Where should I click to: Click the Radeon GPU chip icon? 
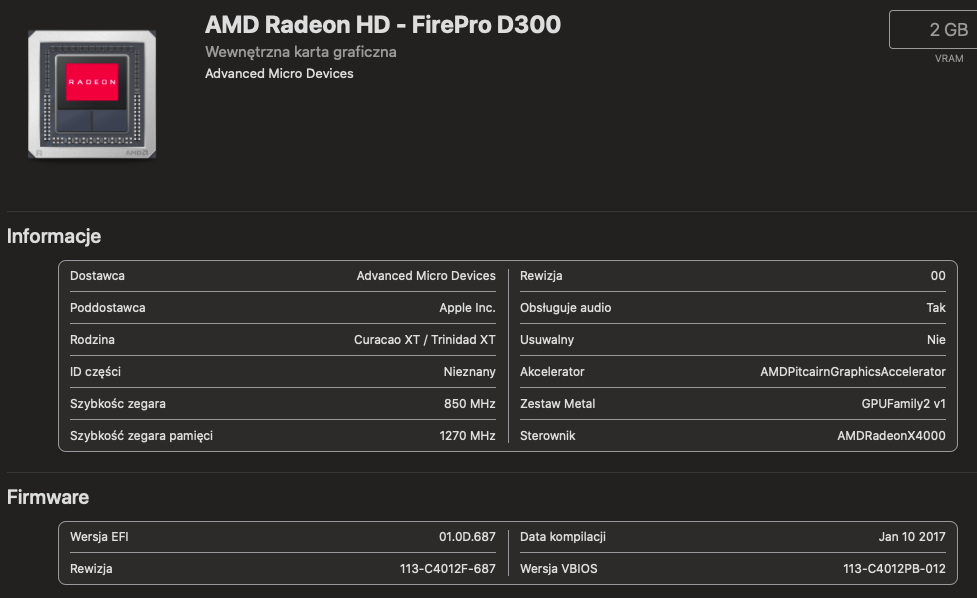(x=93, y=94)
